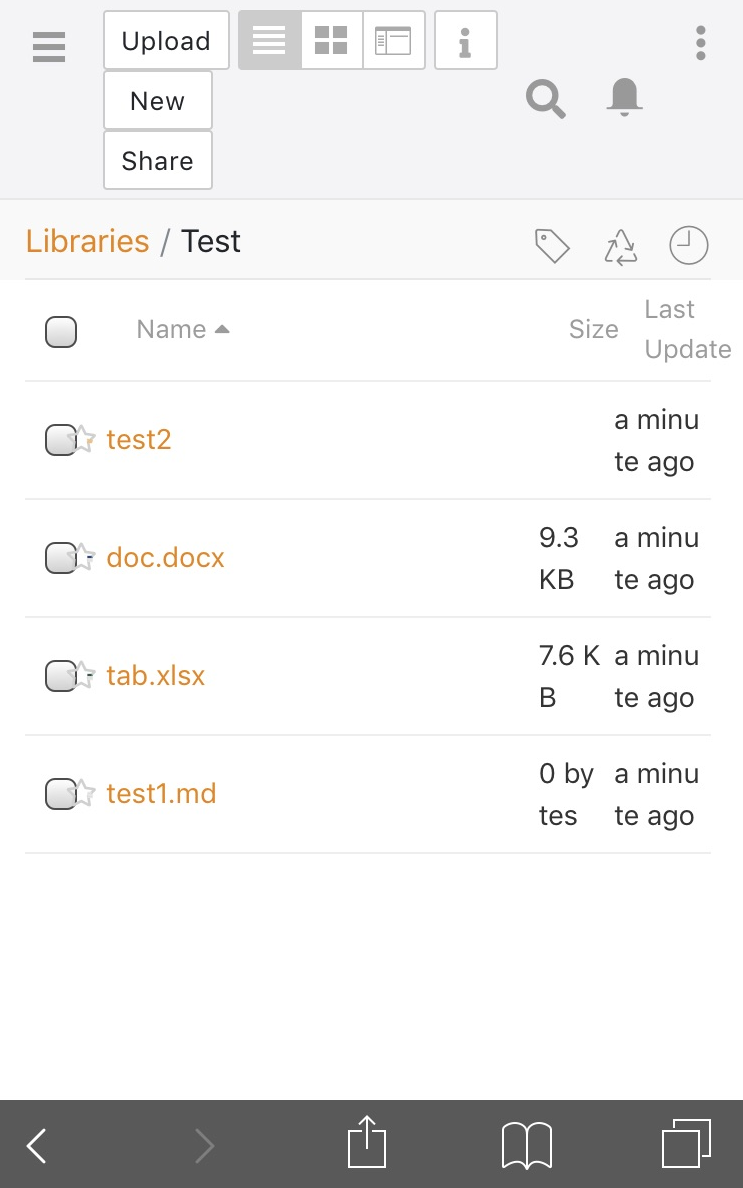Show library details info panel
Image resolution: width=743 pixels, height=1188 pixels.
click(465, 40)
